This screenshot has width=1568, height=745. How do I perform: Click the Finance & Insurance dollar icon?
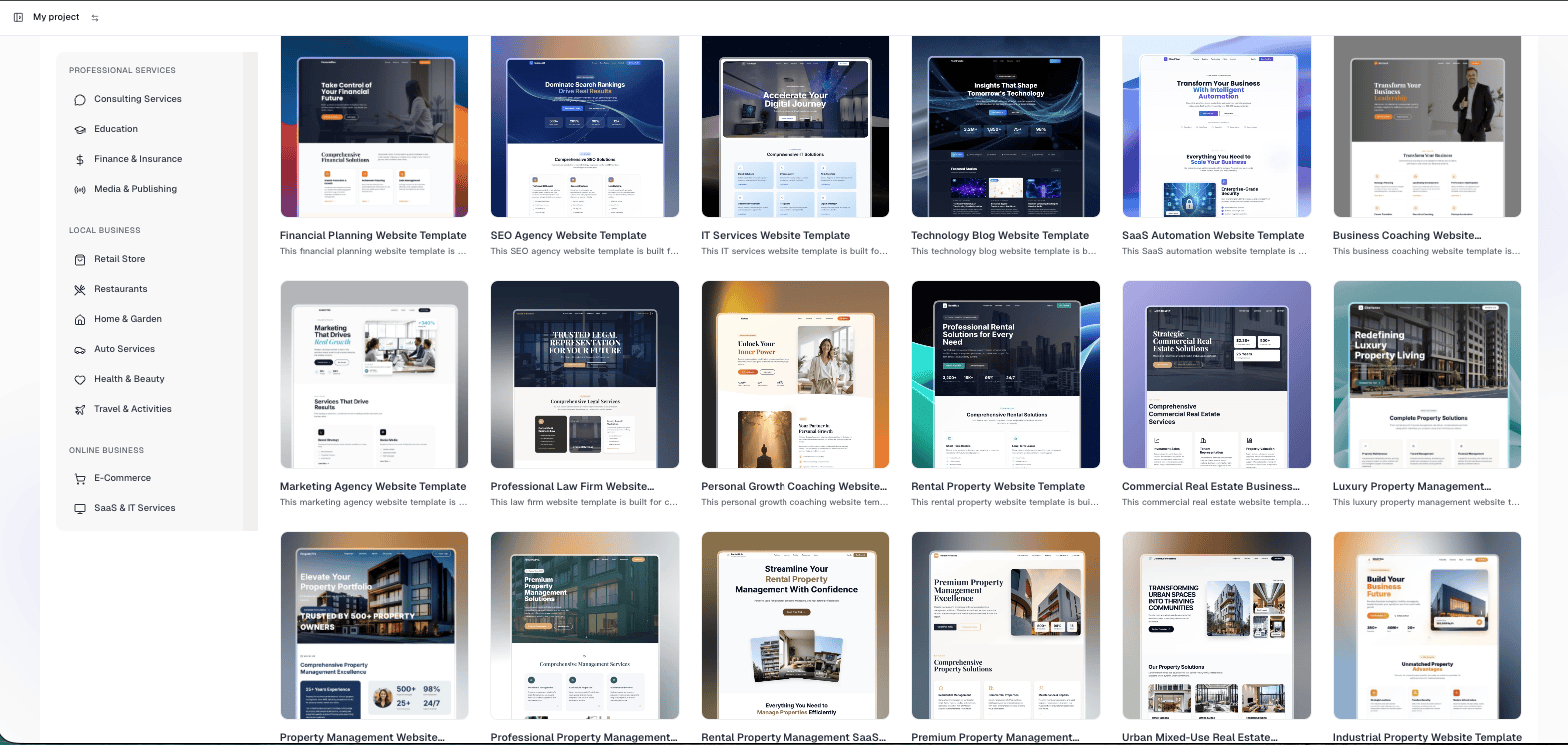coord(80,160)
